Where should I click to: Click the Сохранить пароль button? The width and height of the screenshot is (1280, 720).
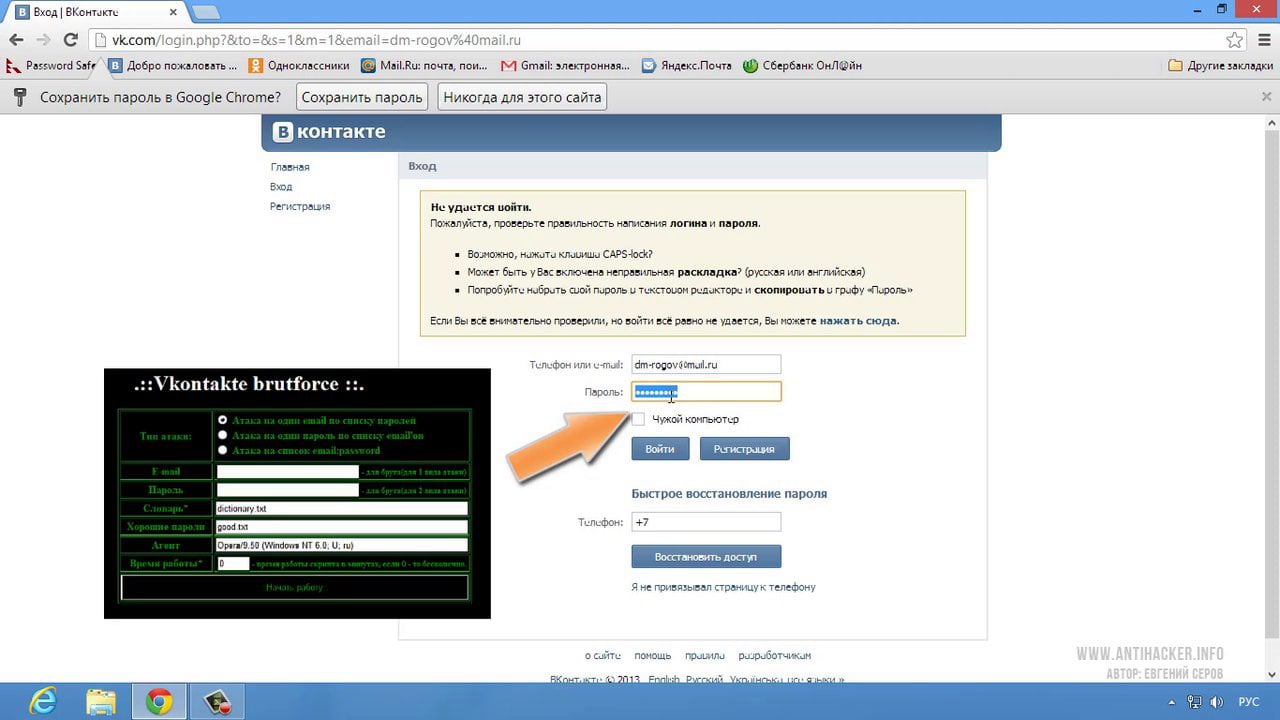pyautogui.click(x=362, y=97)
